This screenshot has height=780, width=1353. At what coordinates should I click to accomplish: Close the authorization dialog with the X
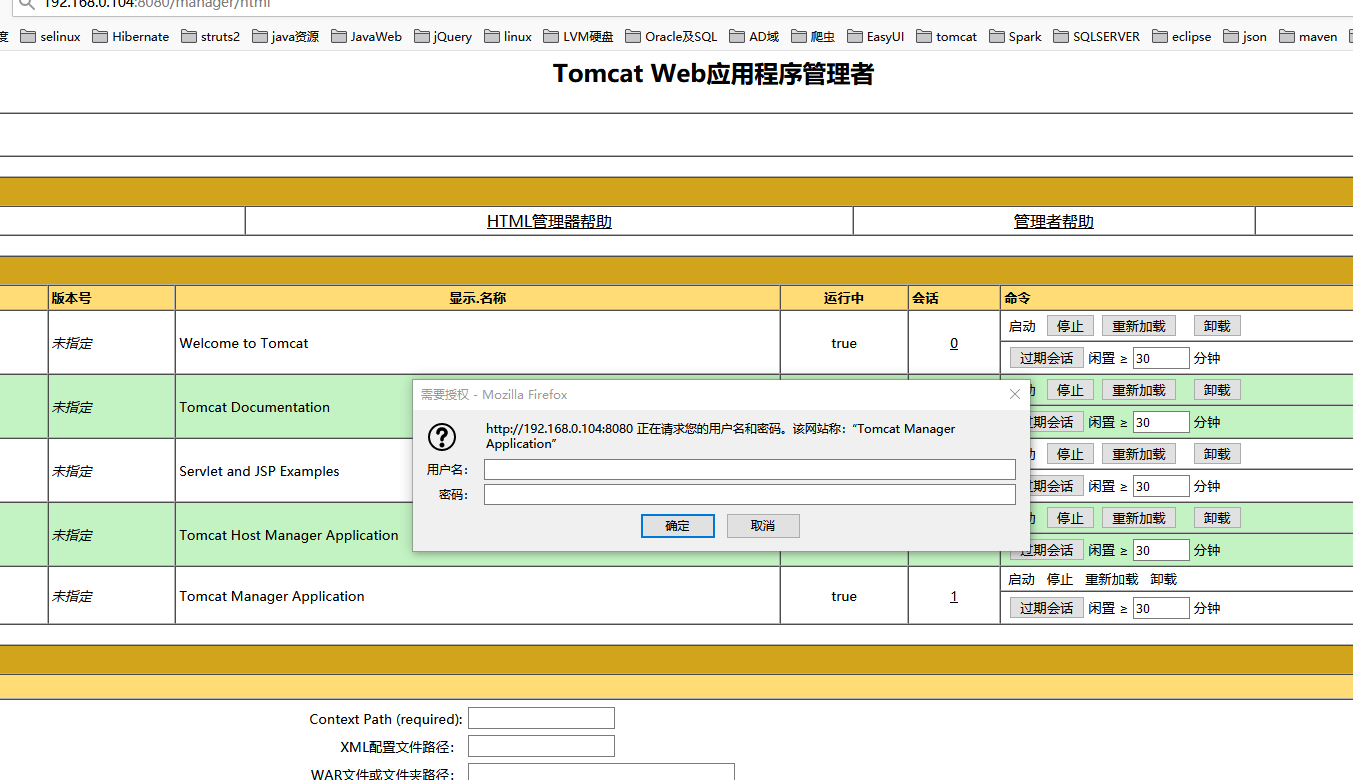point(1014,395)
